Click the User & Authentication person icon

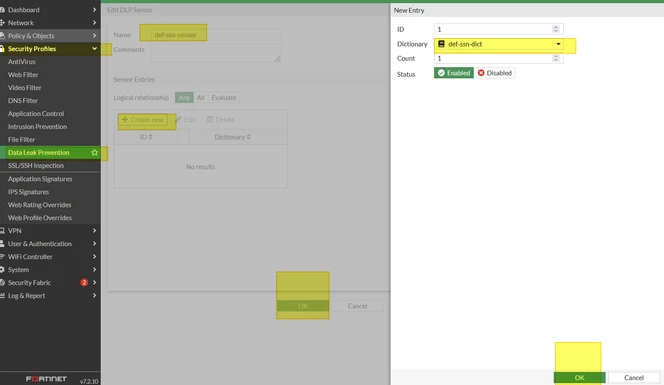pos(2,244)
